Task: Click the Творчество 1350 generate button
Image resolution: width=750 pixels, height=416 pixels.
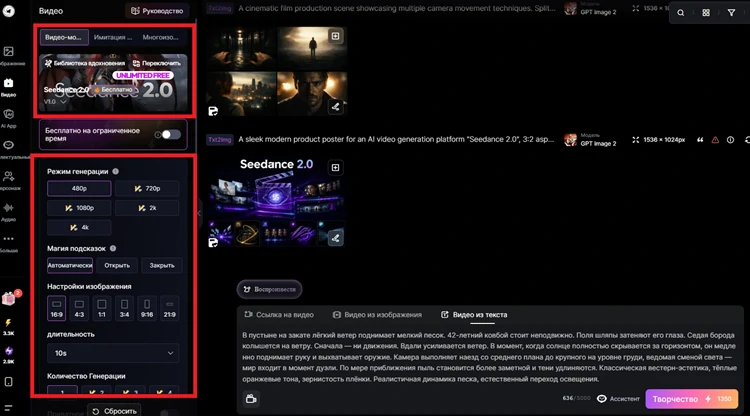Action: click(x=692, y=399)
